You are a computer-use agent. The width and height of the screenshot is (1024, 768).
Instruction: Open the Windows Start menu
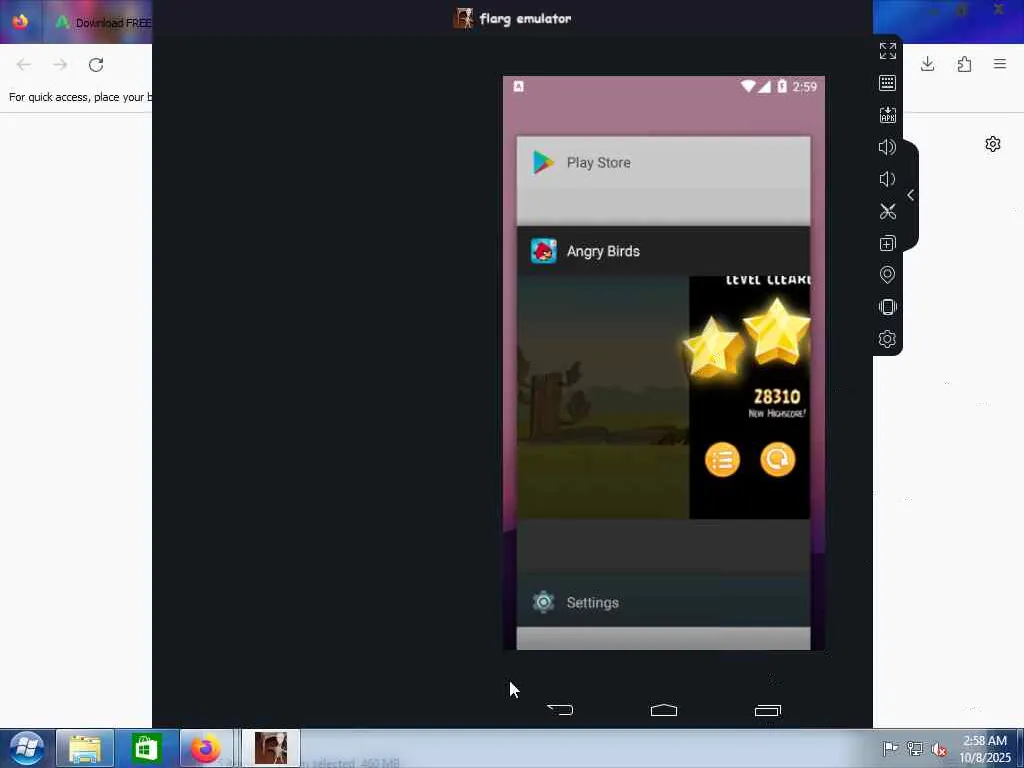(27, 748)
